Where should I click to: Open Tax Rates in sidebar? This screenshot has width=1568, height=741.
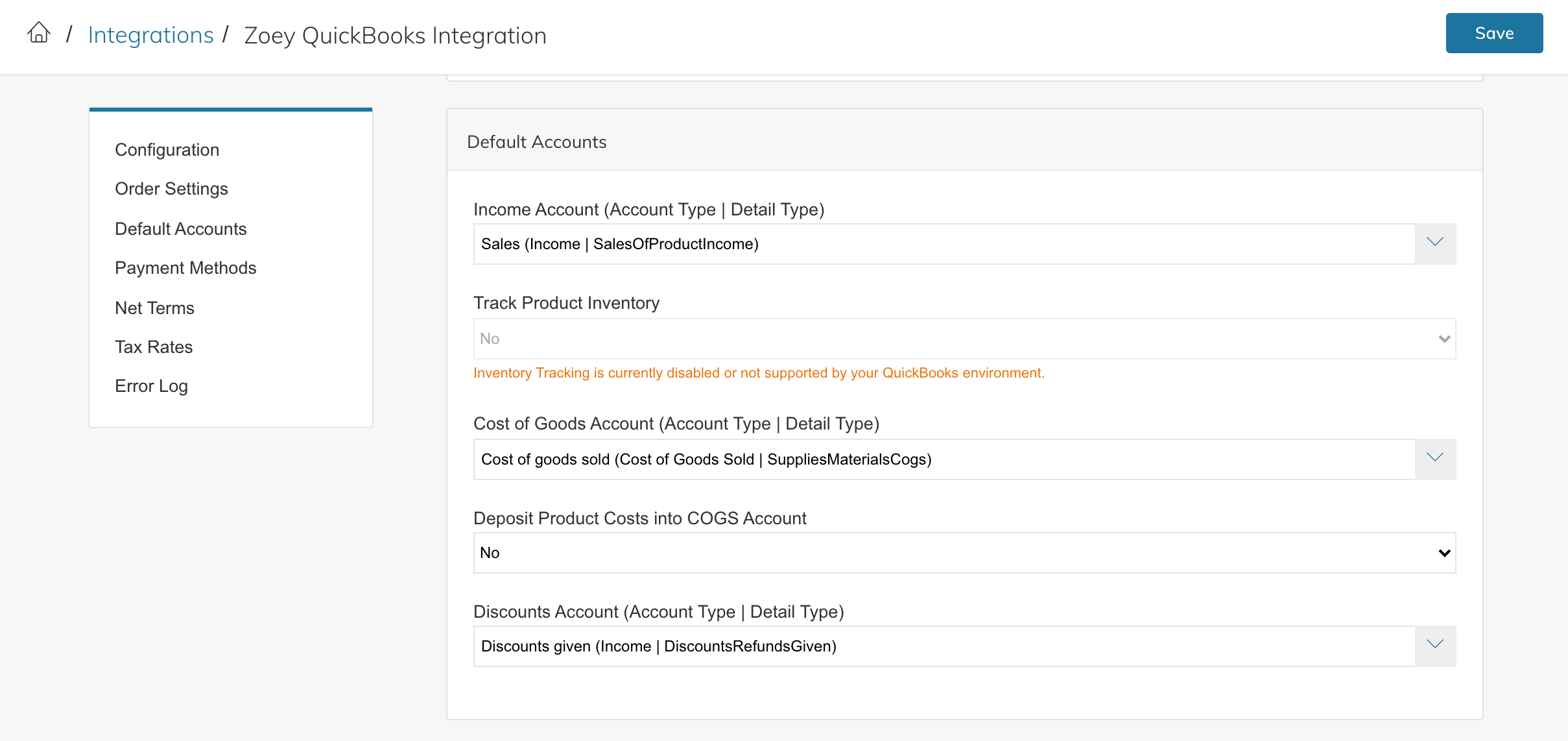pyautogui.click(x=154, y=347)
